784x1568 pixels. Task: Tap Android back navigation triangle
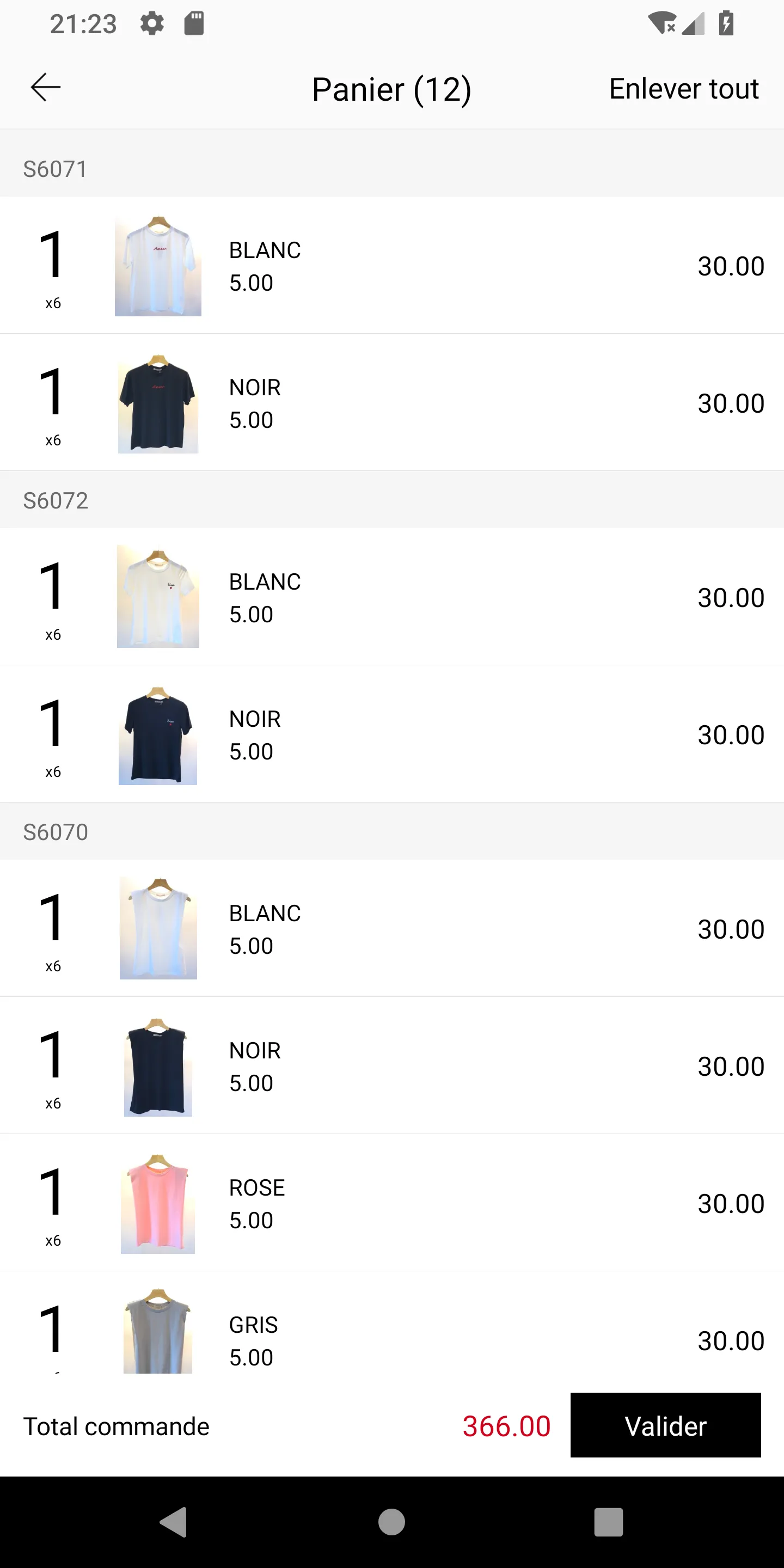click(174, 1522)
